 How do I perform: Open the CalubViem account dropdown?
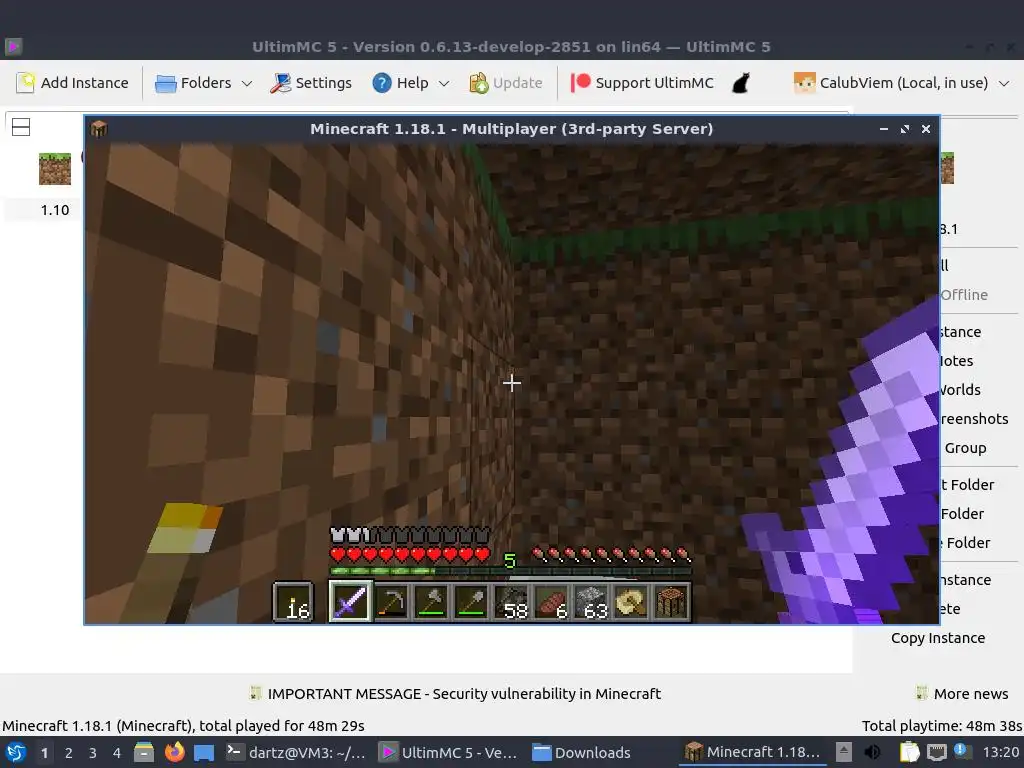pyautogui.click(x=901, y=83)
